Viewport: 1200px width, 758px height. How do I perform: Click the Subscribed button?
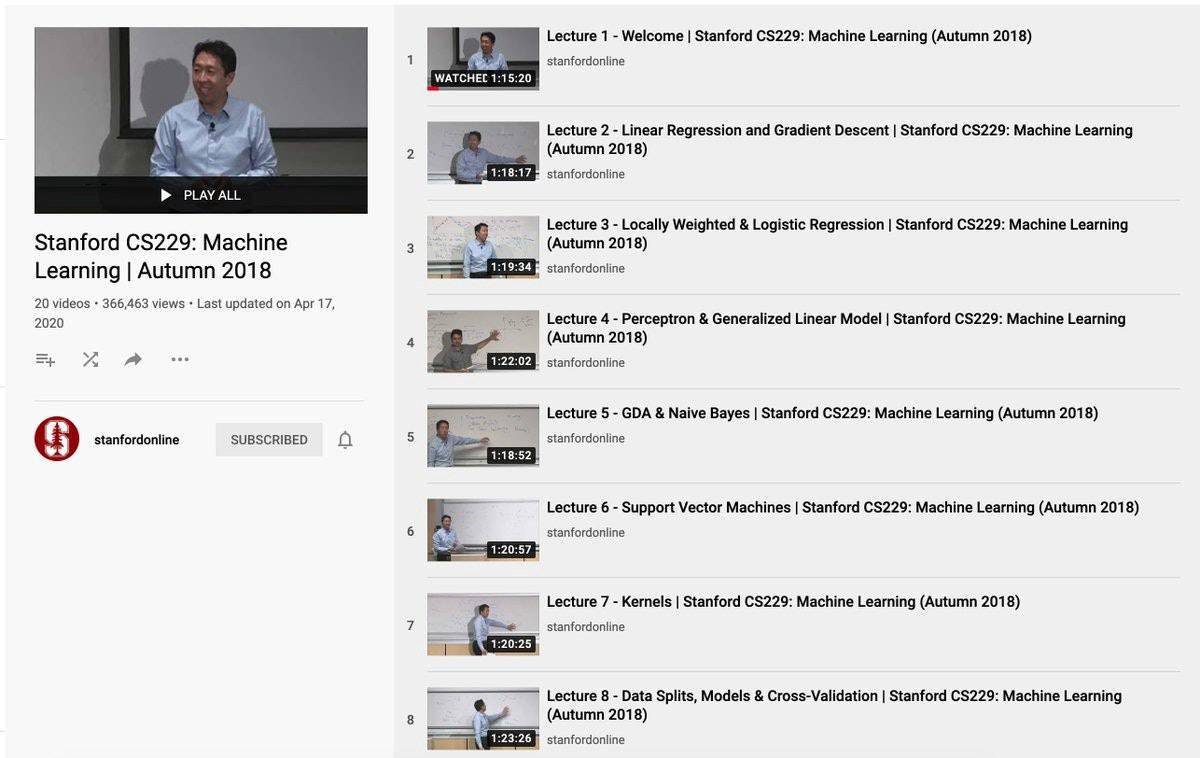[x=269, y=440]
